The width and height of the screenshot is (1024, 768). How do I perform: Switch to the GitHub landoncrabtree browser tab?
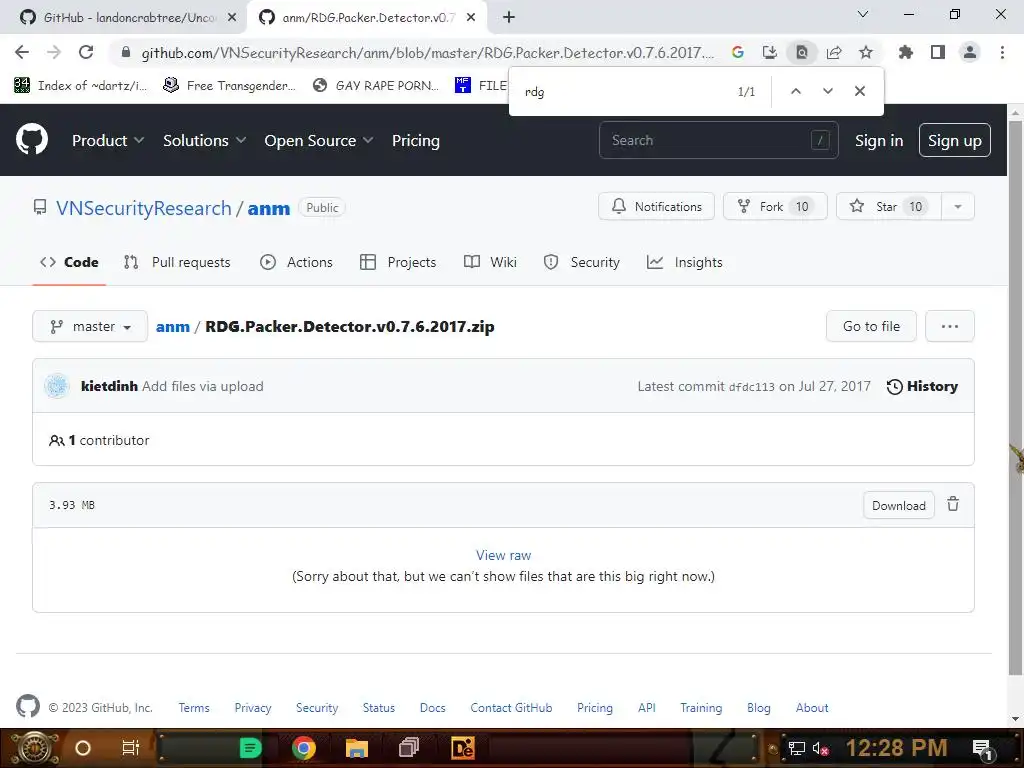click(123, 17)
